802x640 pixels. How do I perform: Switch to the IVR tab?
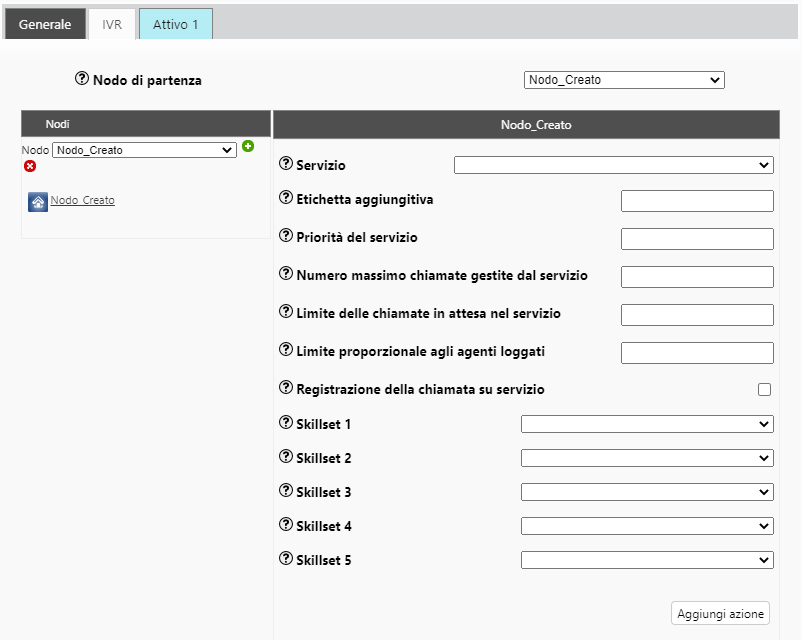tap(112, 24)
